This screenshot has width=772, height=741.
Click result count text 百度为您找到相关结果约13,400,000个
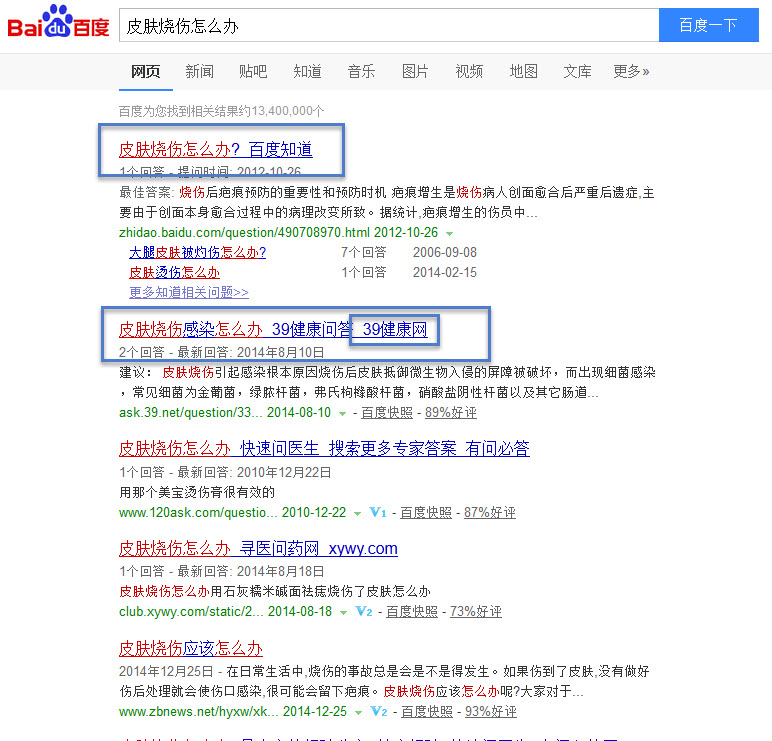point(222,111)
